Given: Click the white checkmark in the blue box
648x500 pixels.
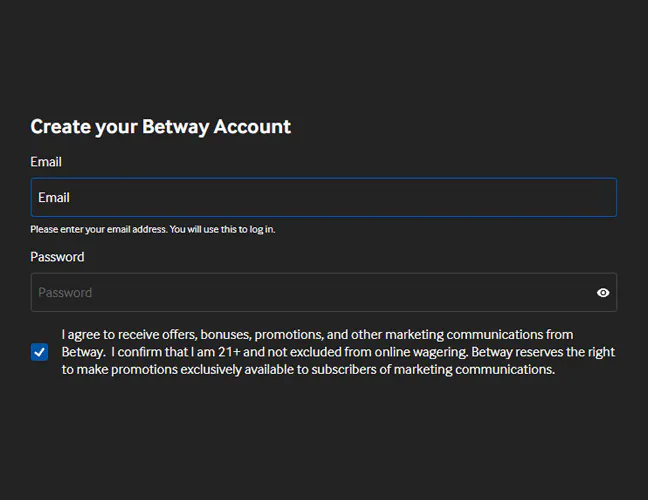Looking at the screenshot, I should tap(39, 352).
